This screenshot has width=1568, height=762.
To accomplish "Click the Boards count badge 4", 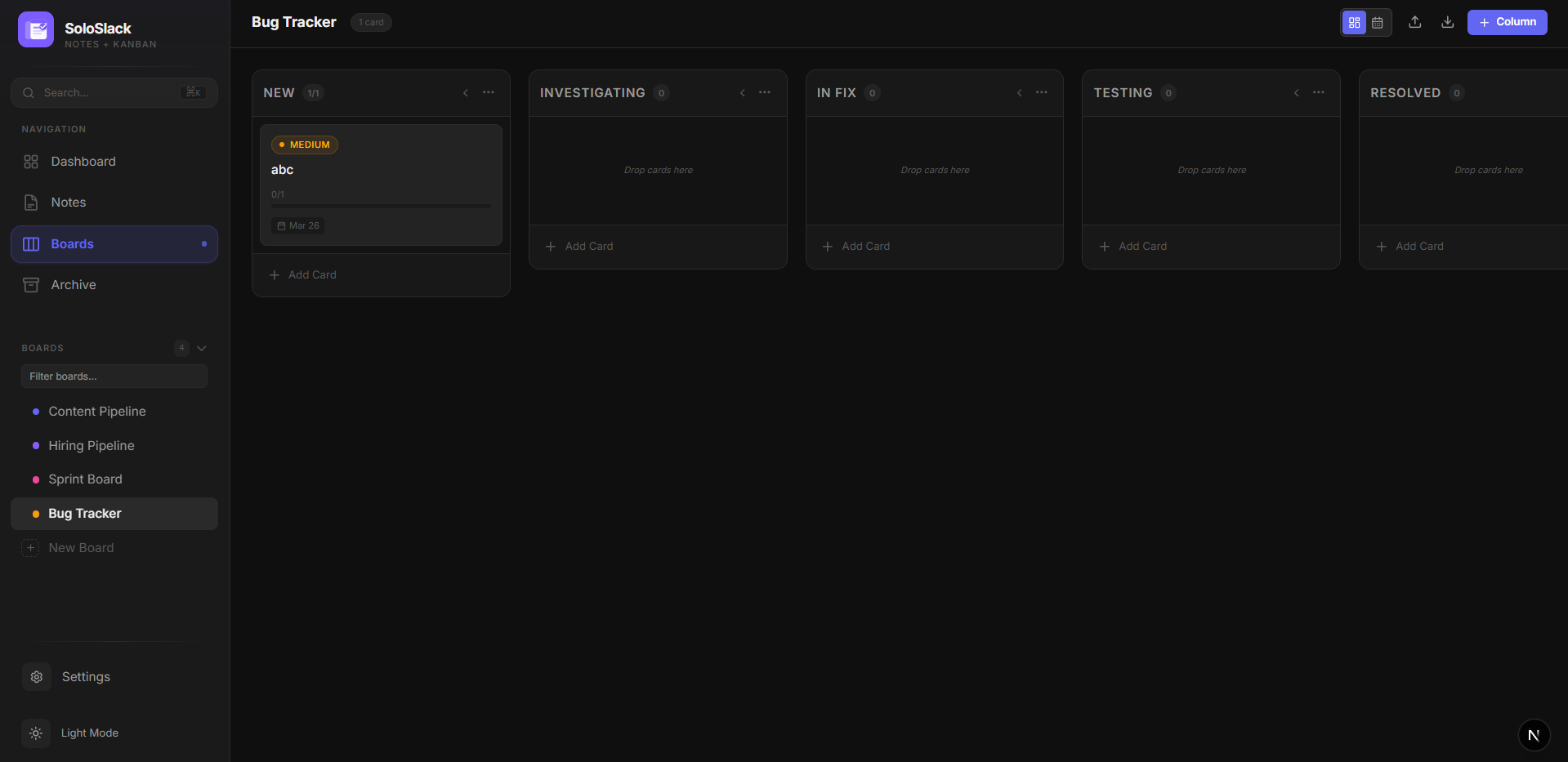I will tap(181, 348).
